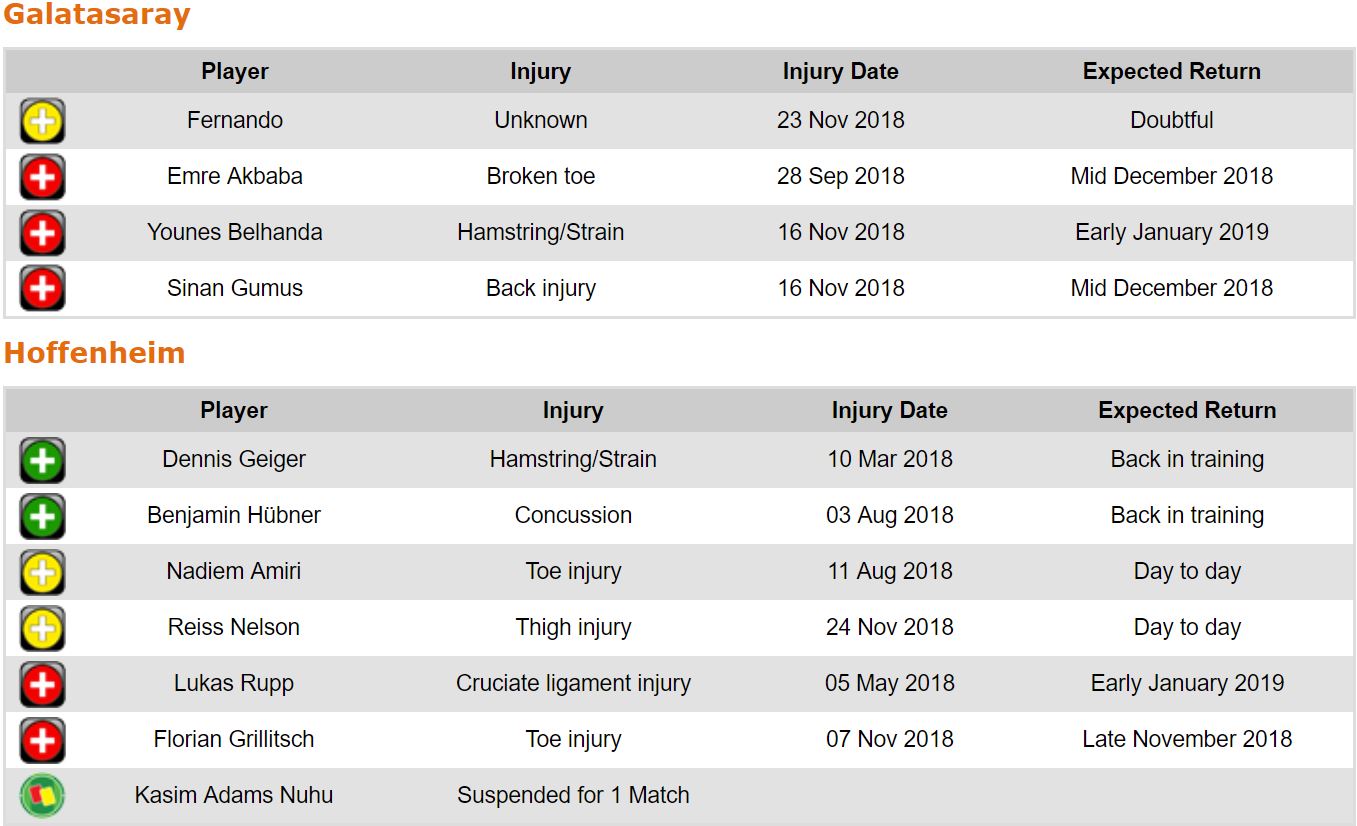The height and width of the screenshot is (826, 1357).
Task: Click the red injury icon for Emre Akbaba
Action: (42, 178)
